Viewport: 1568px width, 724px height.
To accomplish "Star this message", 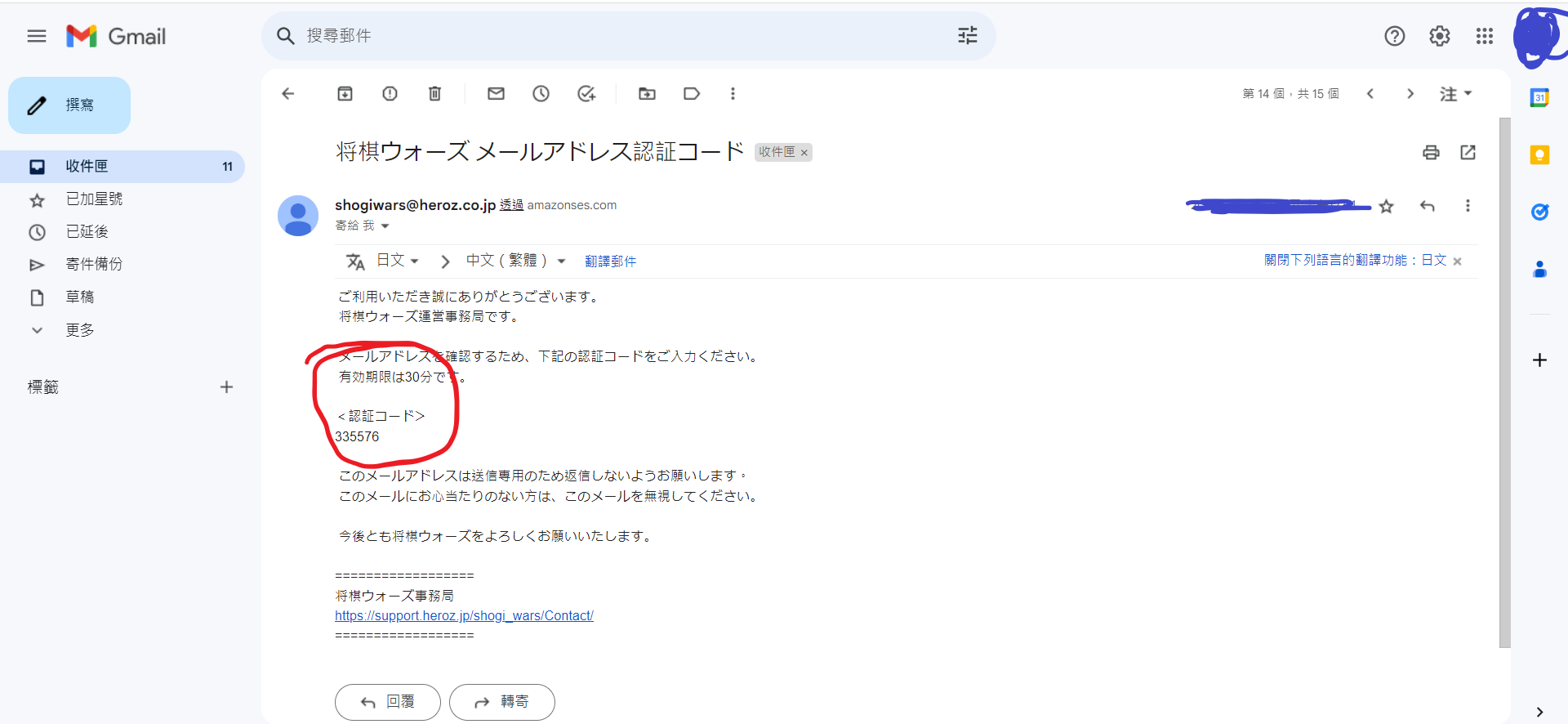I will 1387,207.
